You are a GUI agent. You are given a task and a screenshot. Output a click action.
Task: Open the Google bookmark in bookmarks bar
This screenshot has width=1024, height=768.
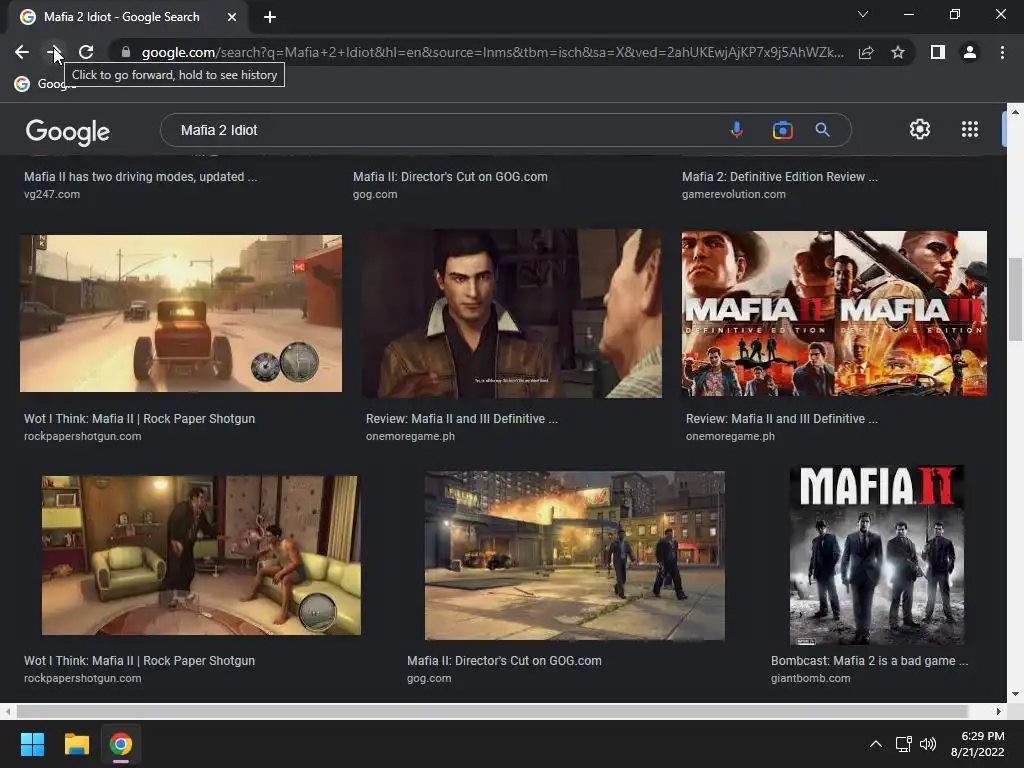click(45, 84)
